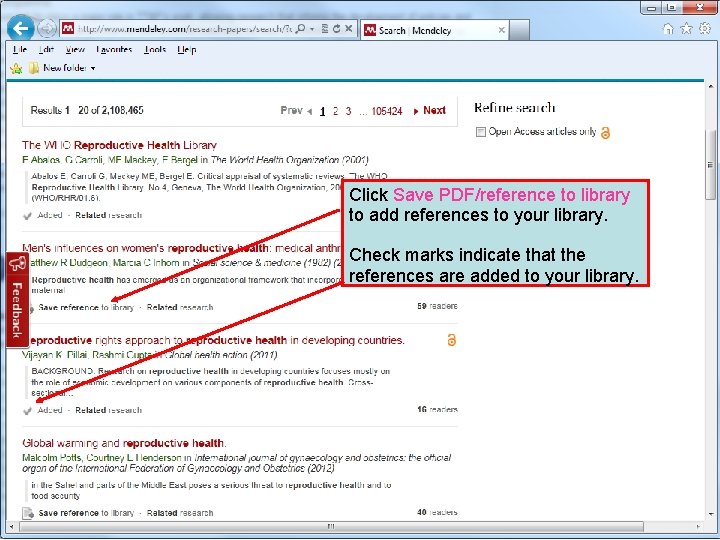Click the 59 readers count text
This screenshot has width=720, height=540.
437,306
